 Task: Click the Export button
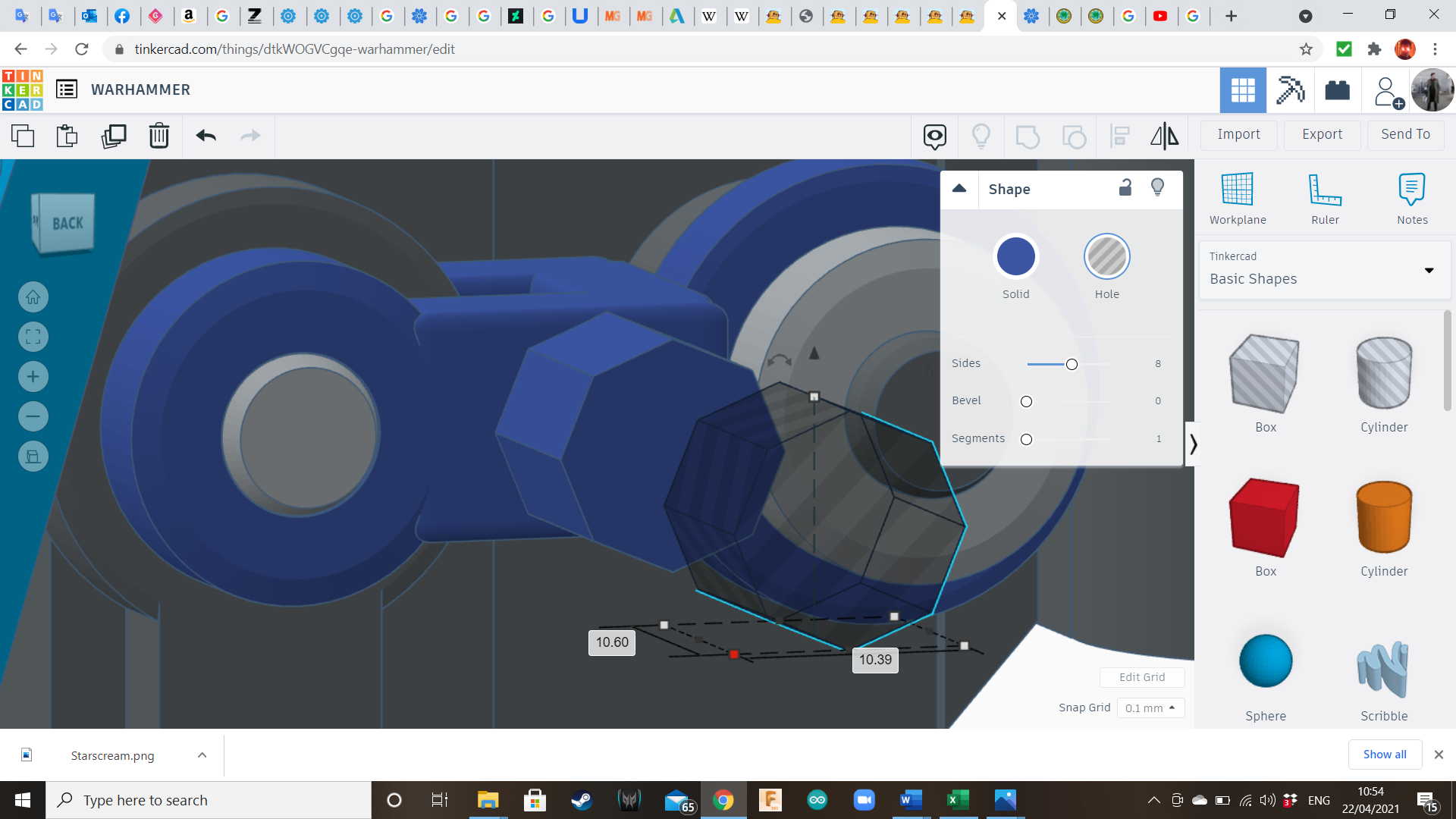[x=1322, y=134]
